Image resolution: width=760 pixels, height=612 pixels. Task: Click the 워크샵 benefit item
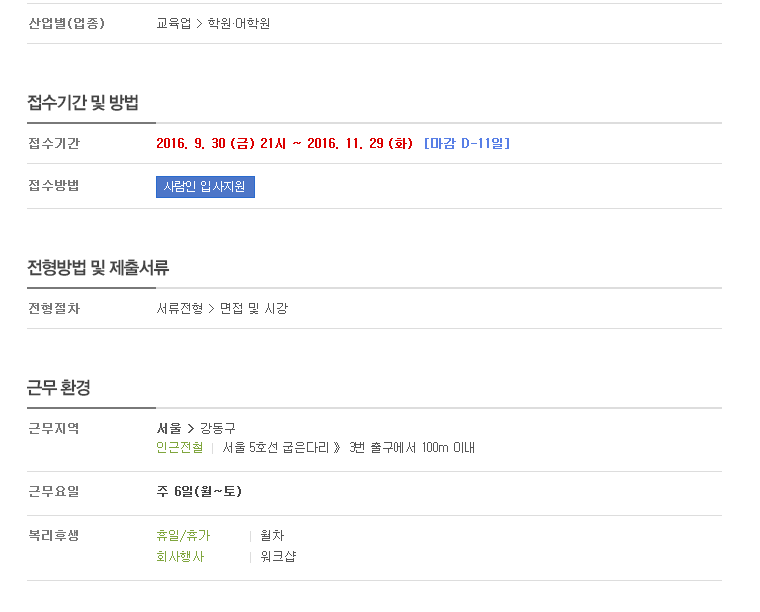[x=278, y=556]
